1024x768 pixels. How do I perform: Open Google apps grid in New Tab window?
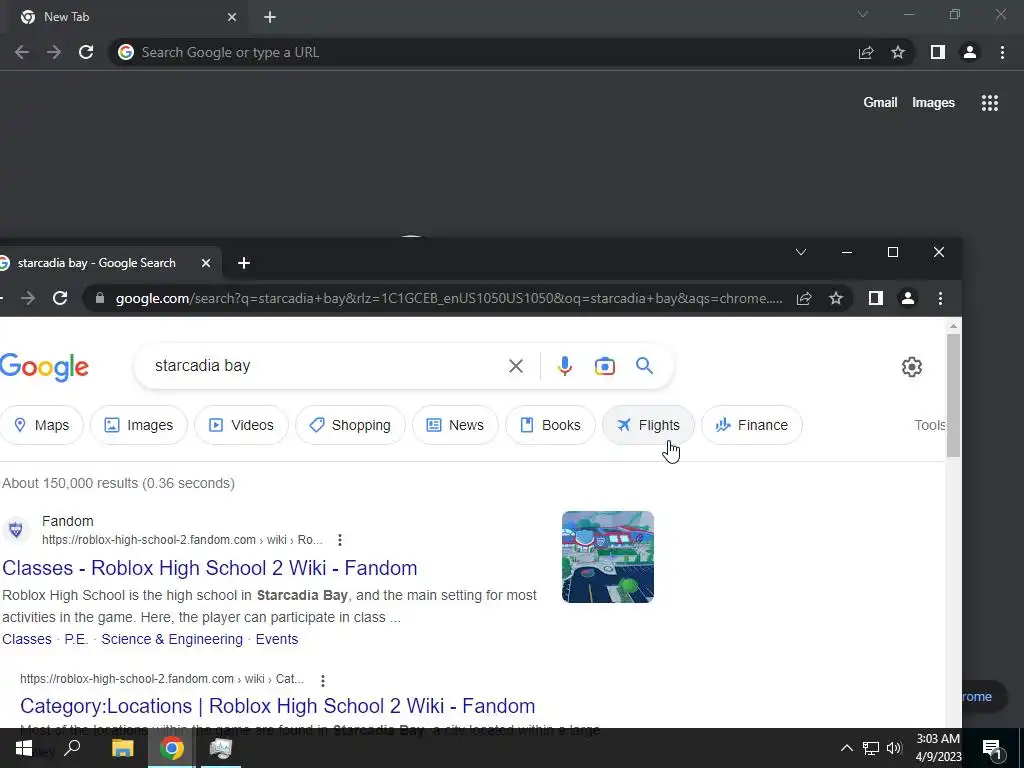click(990, 103)
